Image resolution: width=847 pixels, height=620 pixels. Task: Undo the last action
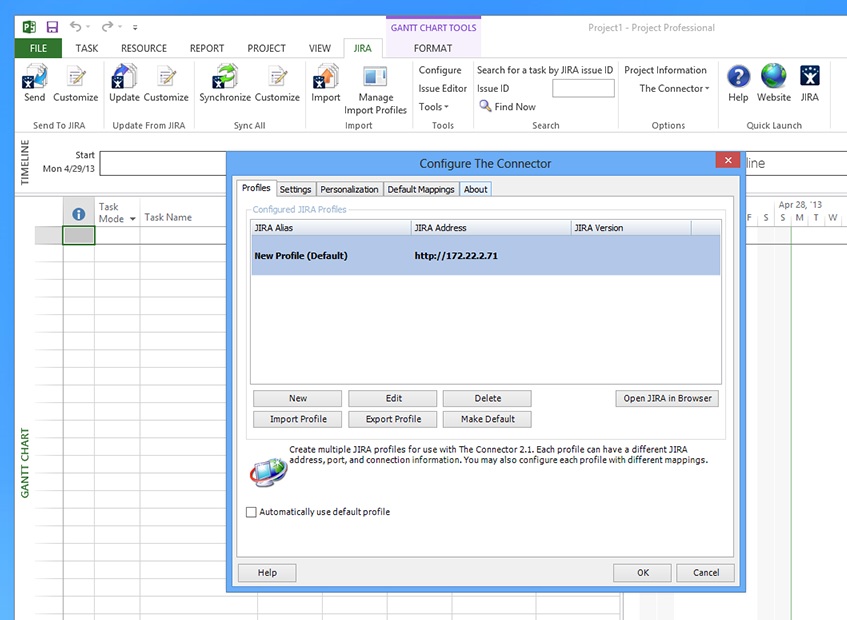[x=75, y=26]
